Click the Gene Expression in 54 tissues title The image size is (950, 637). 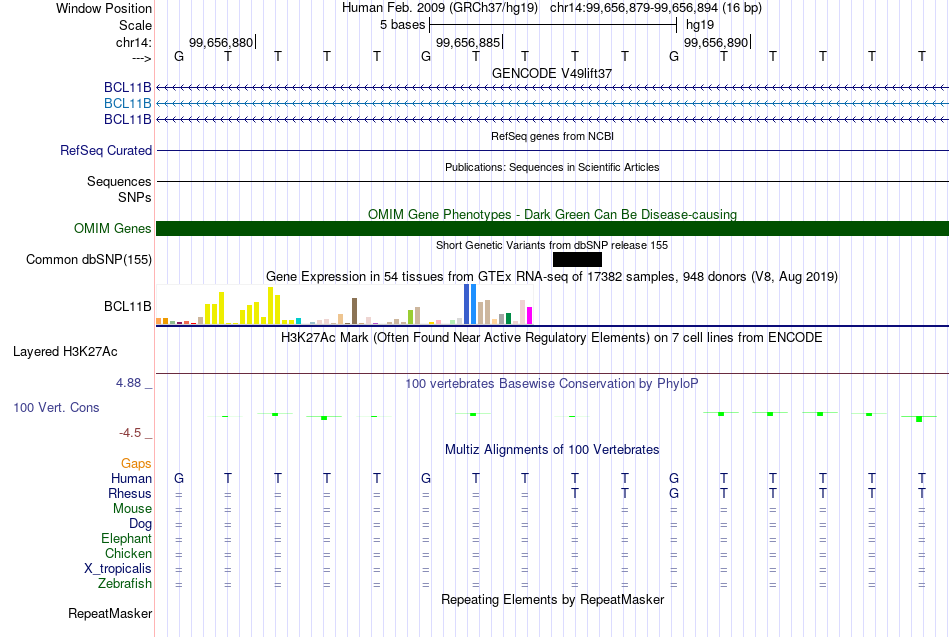[552, 277]
